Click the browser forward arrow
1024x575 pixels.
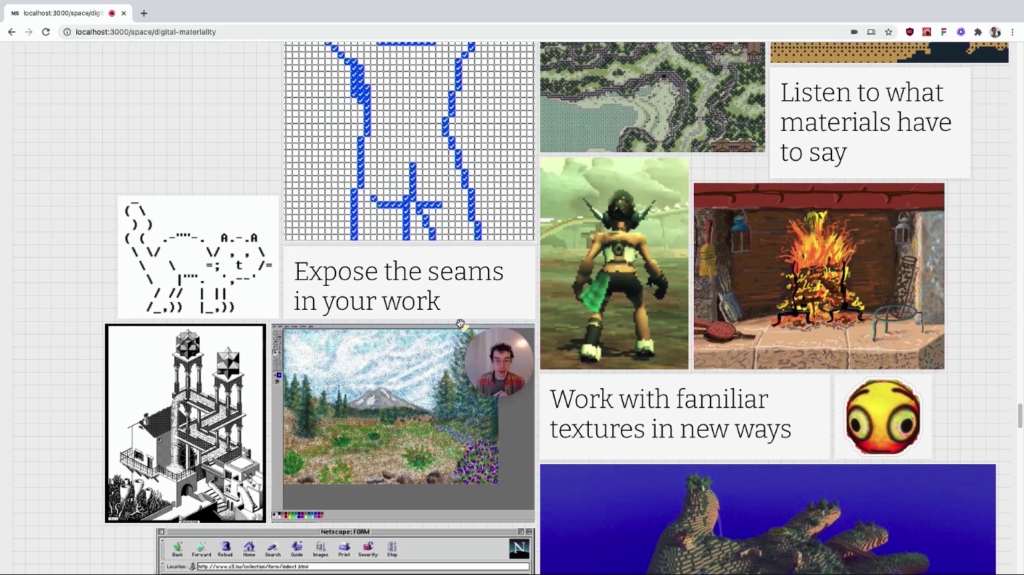pyautogui.click(x=29, y=31)
